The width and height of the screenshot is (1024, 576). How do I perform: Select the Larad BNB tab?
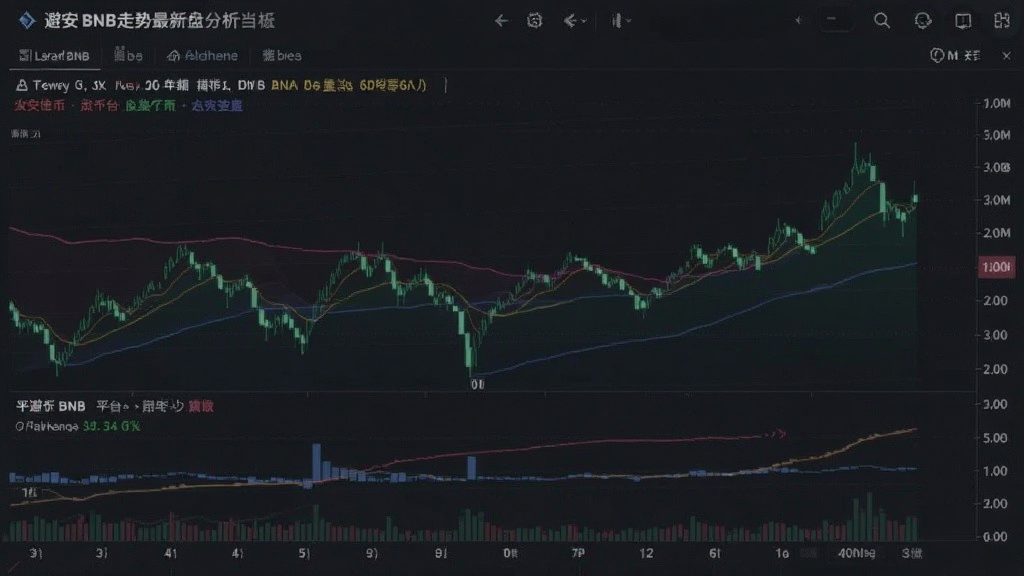54,56
